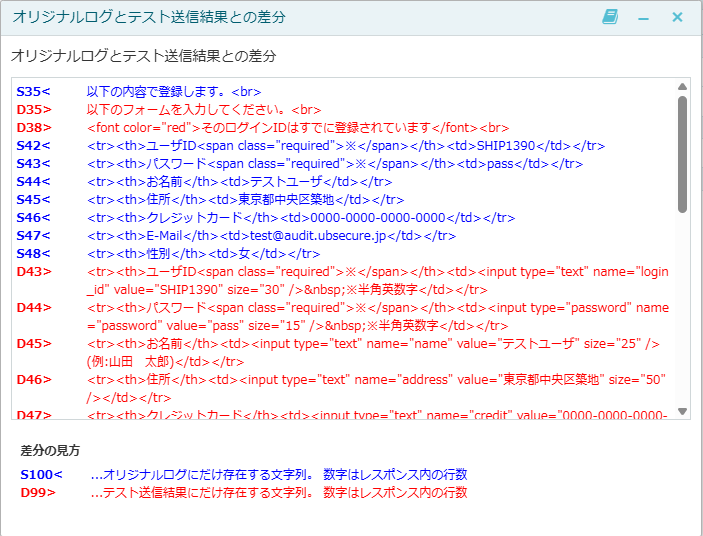Select the D35> form input message line
This screenshot has width=703, height=536.
tap(204, 110)
